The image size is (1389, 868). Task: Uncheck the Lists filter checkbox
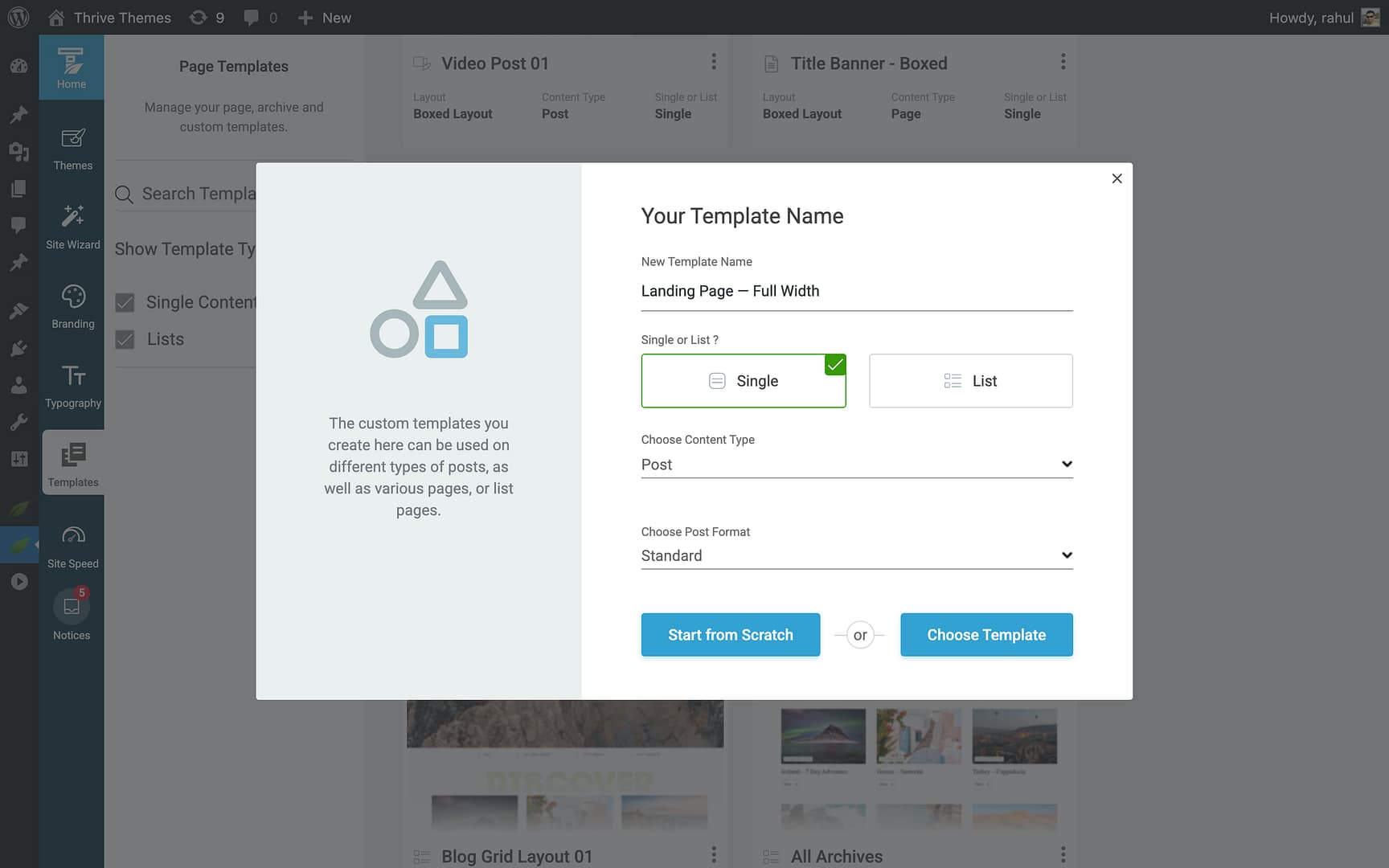(125, 339)
